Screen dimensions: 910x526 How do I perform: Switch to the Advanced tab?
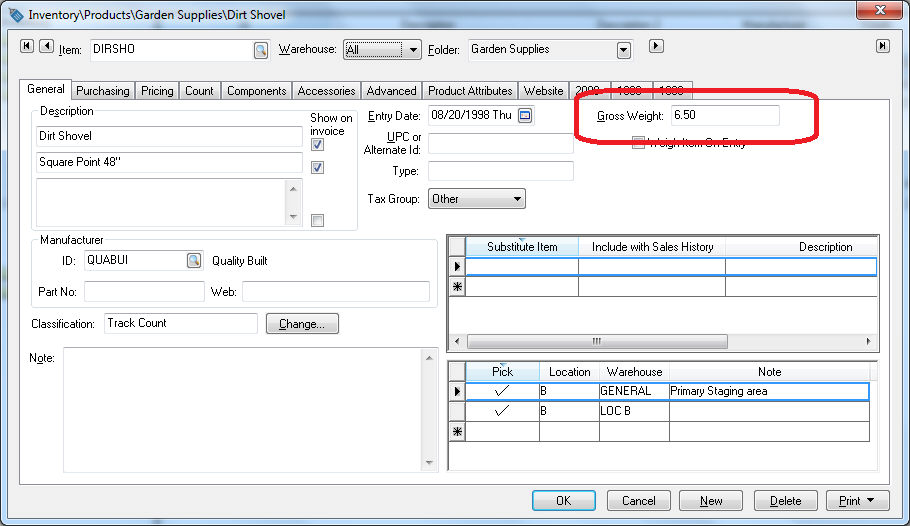[x=391, y=91]
